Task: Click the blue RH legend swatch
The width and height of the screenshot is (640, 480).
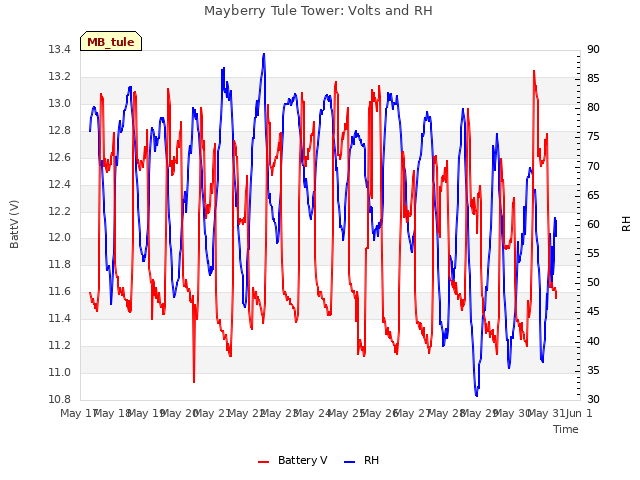Action: (x=350, y=462)
